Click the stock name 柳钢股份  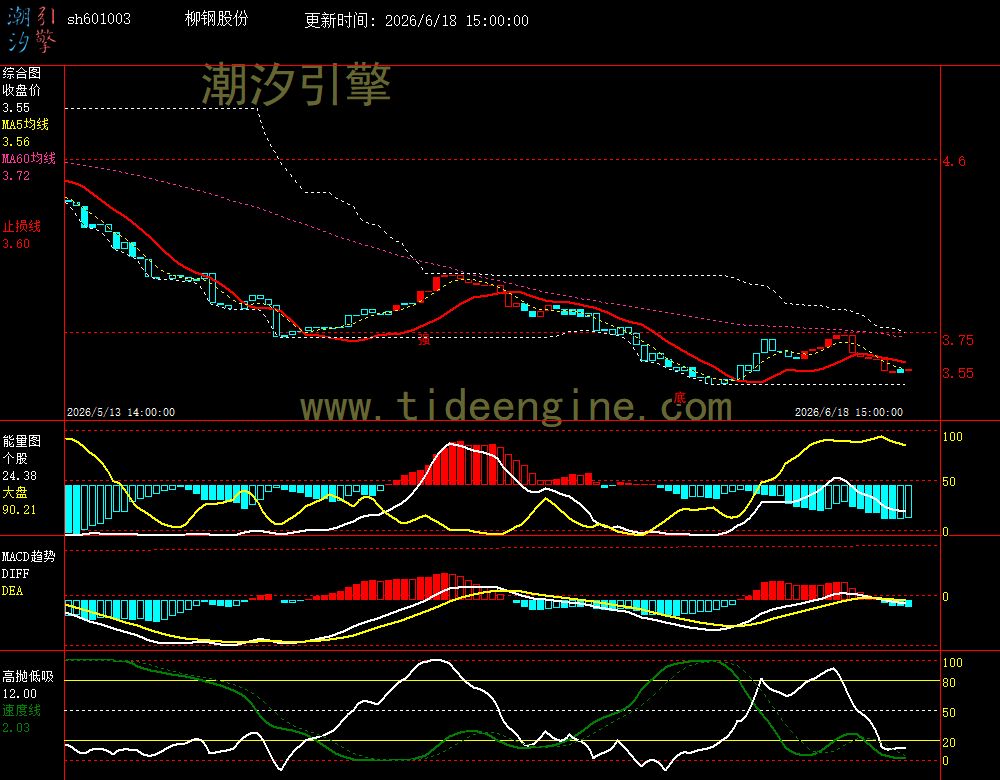tap(216, 18)
